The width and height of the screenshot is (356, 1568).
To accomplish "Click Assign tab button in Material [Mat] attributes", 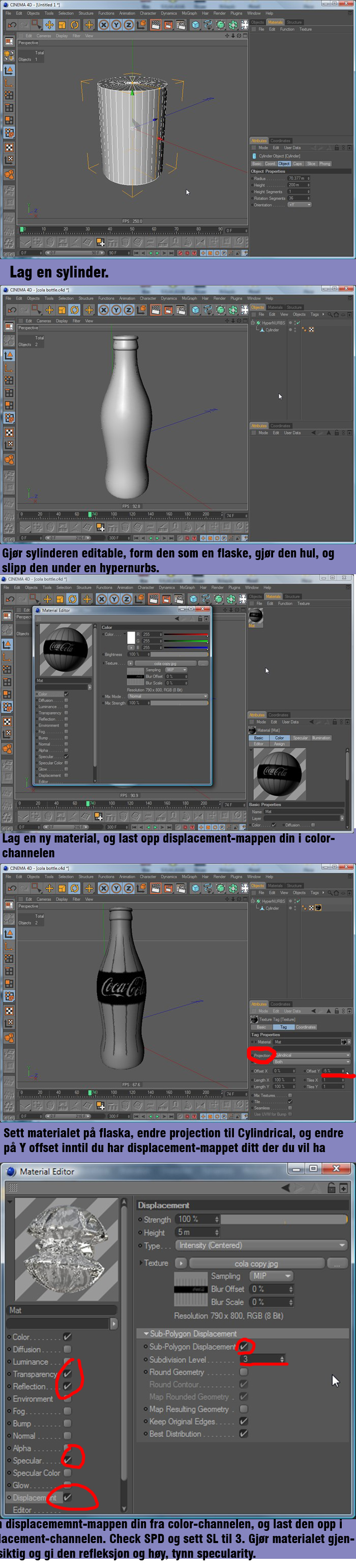I will [x=279, y=744].
